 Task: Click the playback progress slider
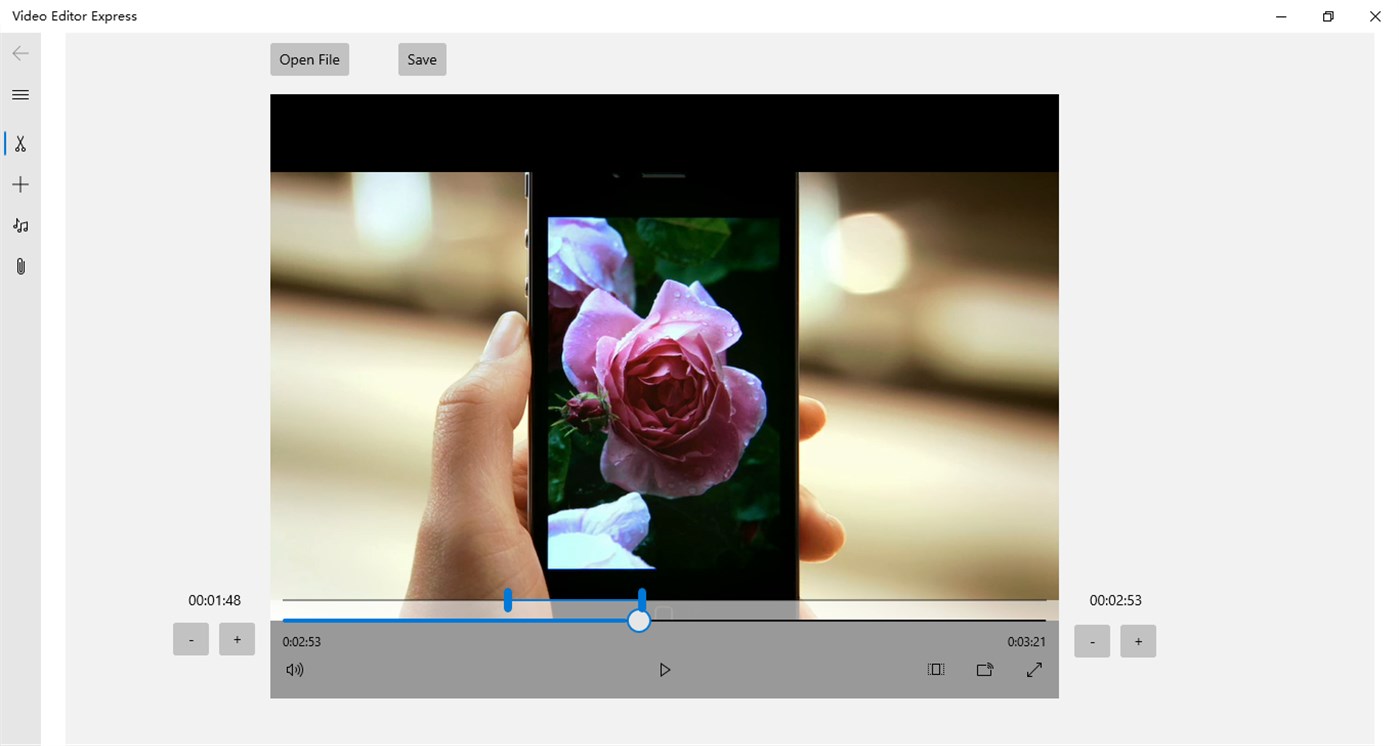pyautogui.click(x=638, y=620)
